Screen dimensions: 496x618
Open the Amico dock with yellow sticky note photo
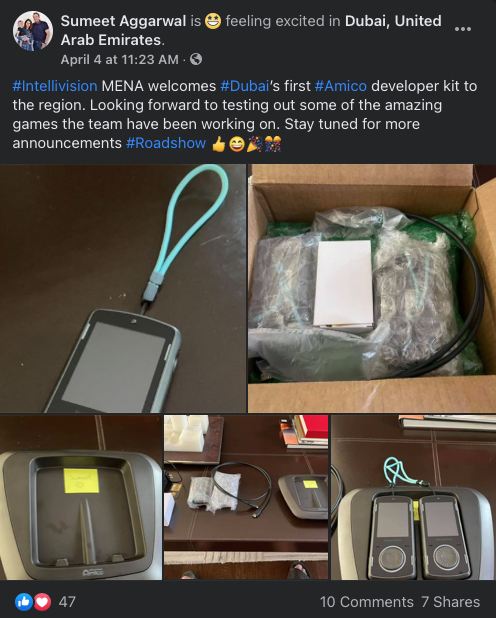pyautogui.click(x=81, y=497)
